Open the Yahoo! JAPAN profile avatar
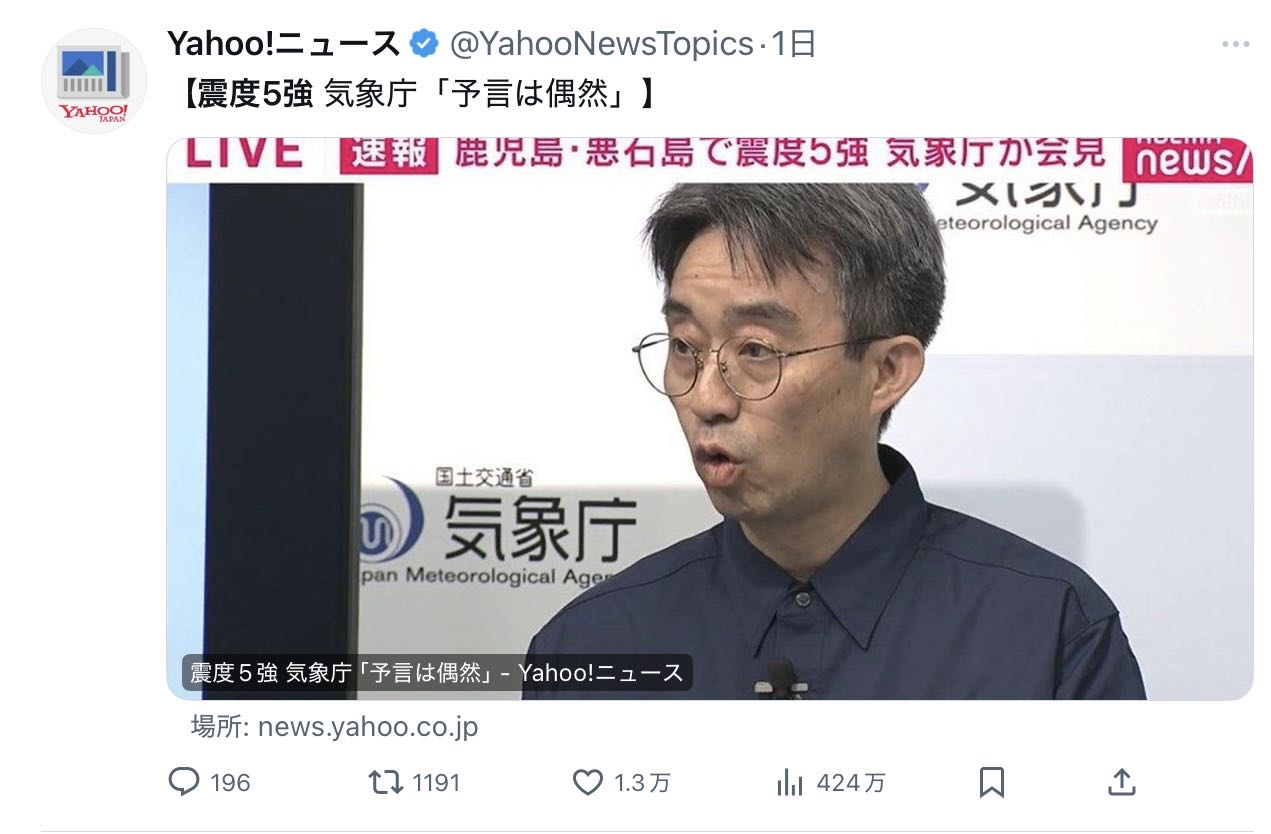The height and width of the screenshot is (834, 1271). 93,81
